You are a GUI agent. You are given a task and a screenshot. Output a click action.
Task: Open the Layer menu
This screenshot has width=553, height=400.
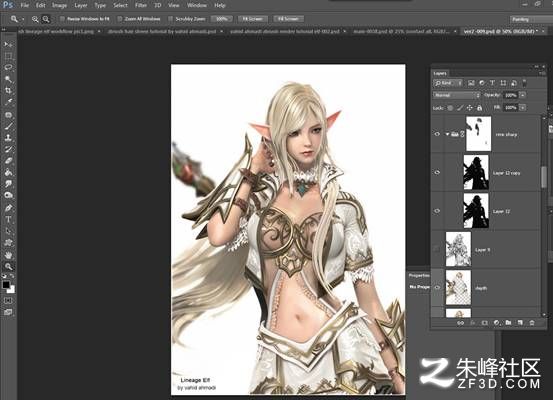(81, 5)
